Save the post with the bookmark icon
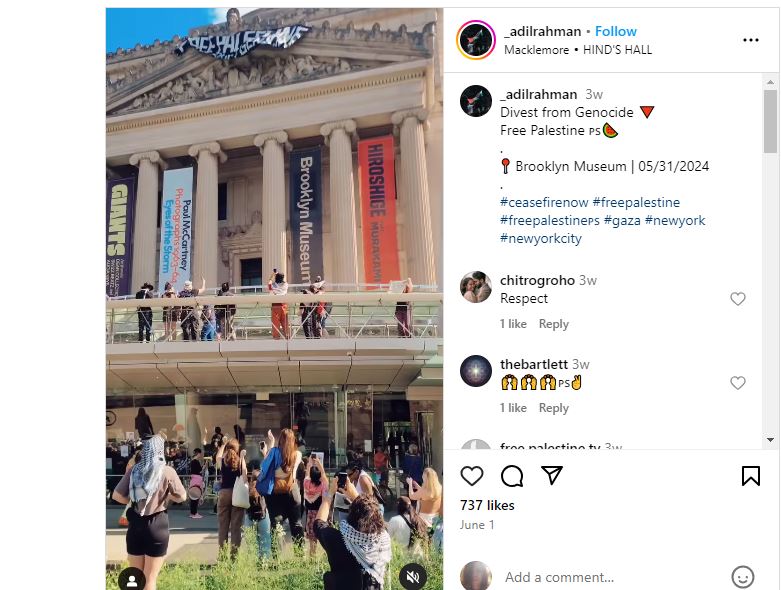This screenshot has height=590, width=781. [750, 476]
